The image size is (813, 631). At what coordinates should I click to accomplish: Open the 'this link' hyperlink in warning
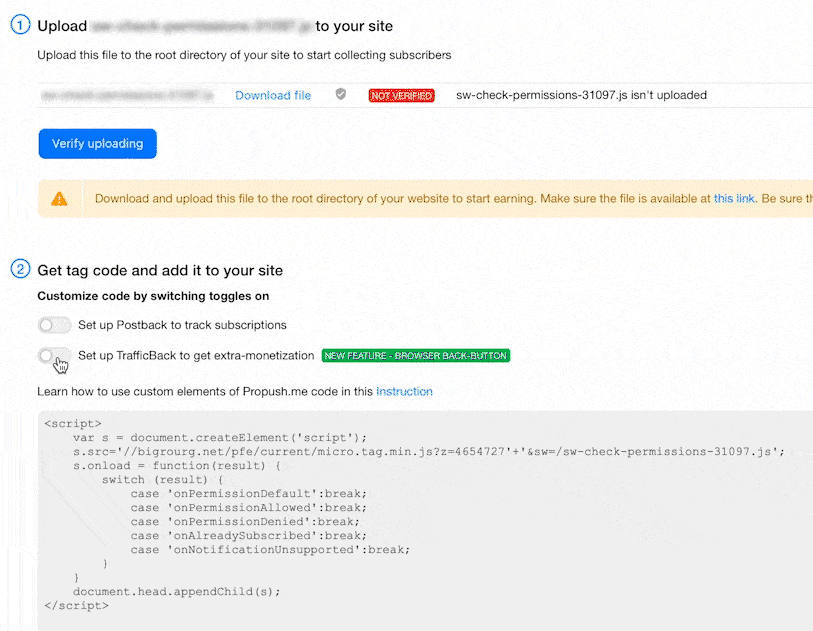(x=734, y=199)
